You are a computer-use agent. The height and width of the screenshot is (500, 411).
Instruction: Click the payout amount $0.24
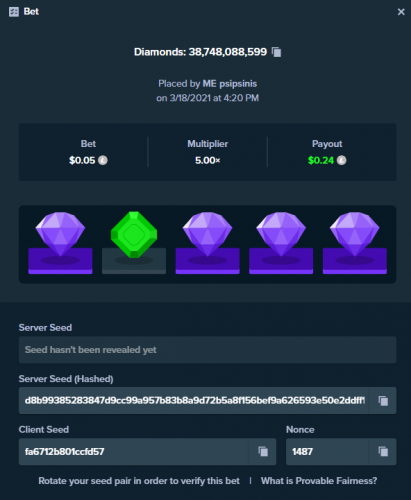coord(321,160)
